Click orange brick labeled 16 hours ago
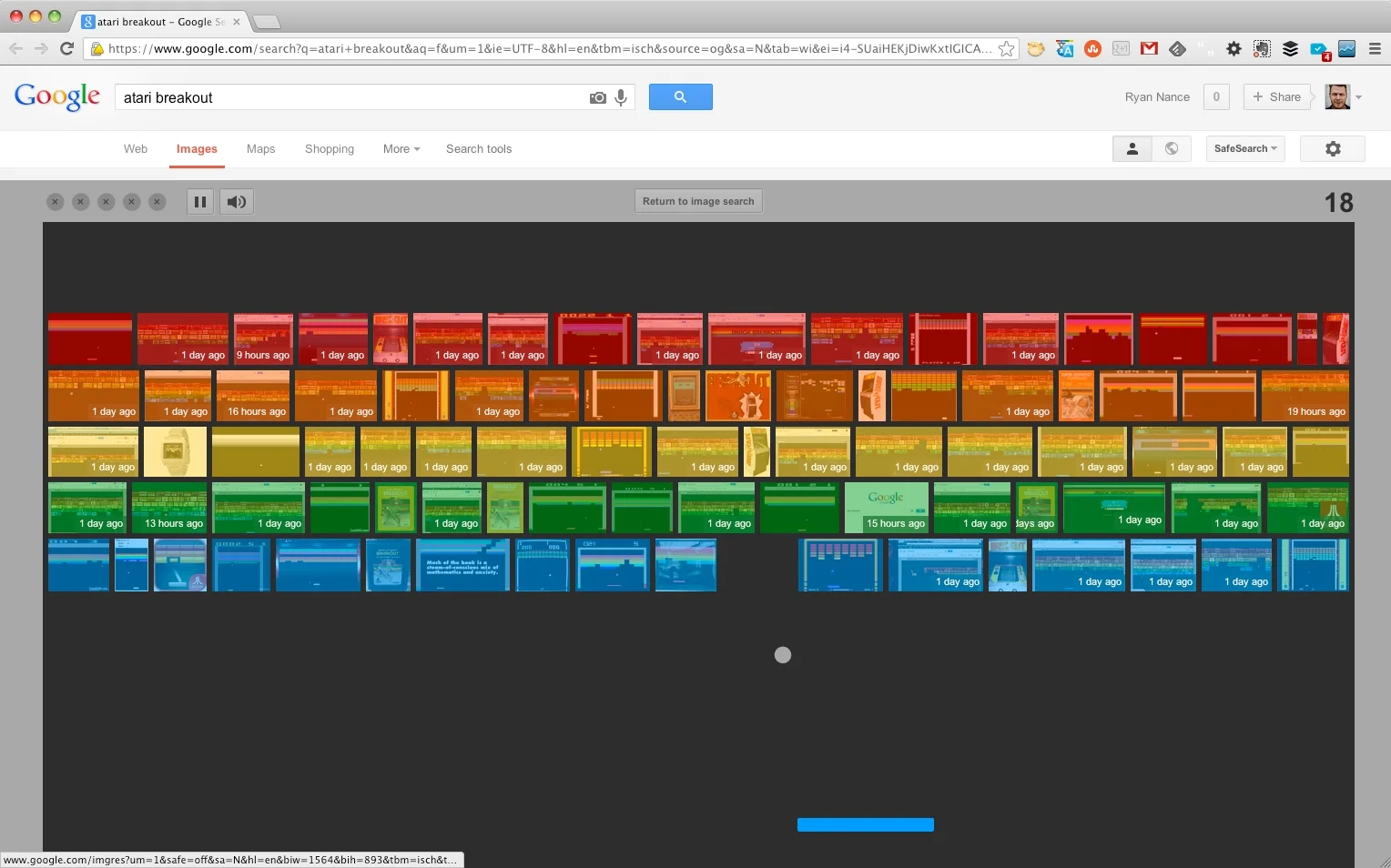This screenshot has width=1391, height=868. click(x=253, y=396)
